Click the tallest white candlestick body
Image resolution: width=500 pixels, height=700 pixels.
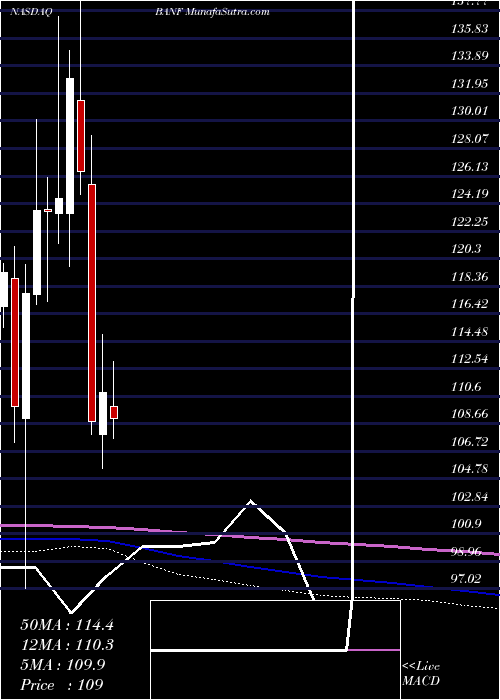click(70, 146)
